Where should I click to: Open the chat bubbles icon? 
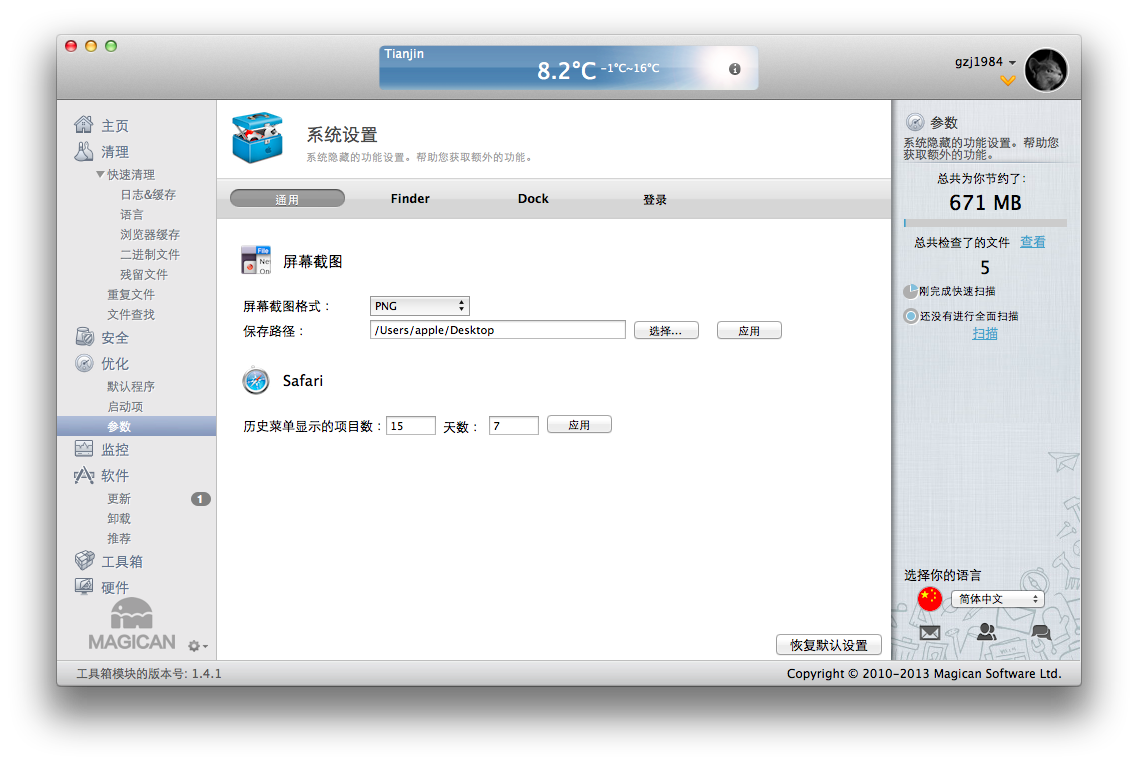[1041, 632]
